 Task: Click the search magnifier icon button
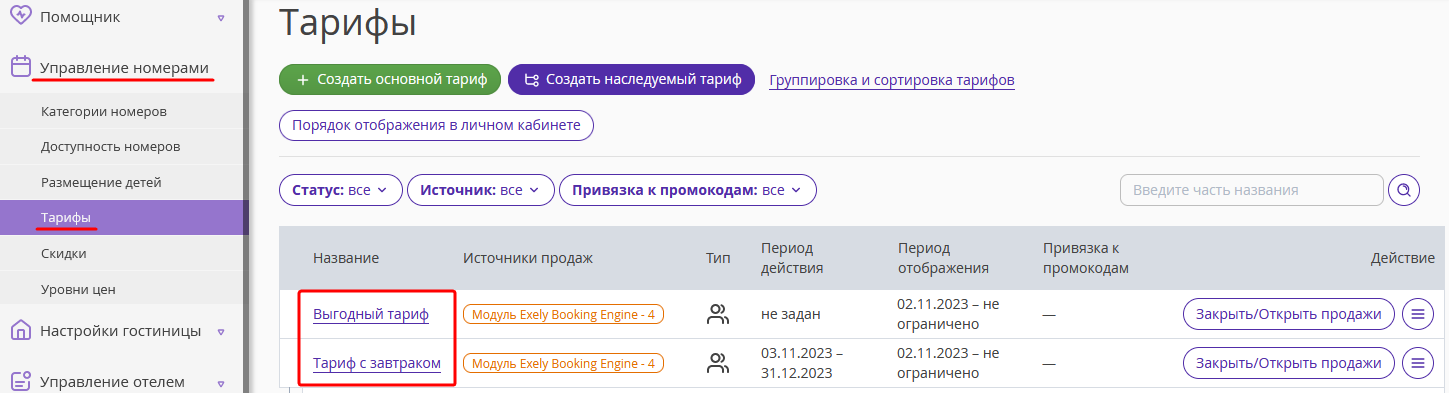click(x=1404, y=190)
